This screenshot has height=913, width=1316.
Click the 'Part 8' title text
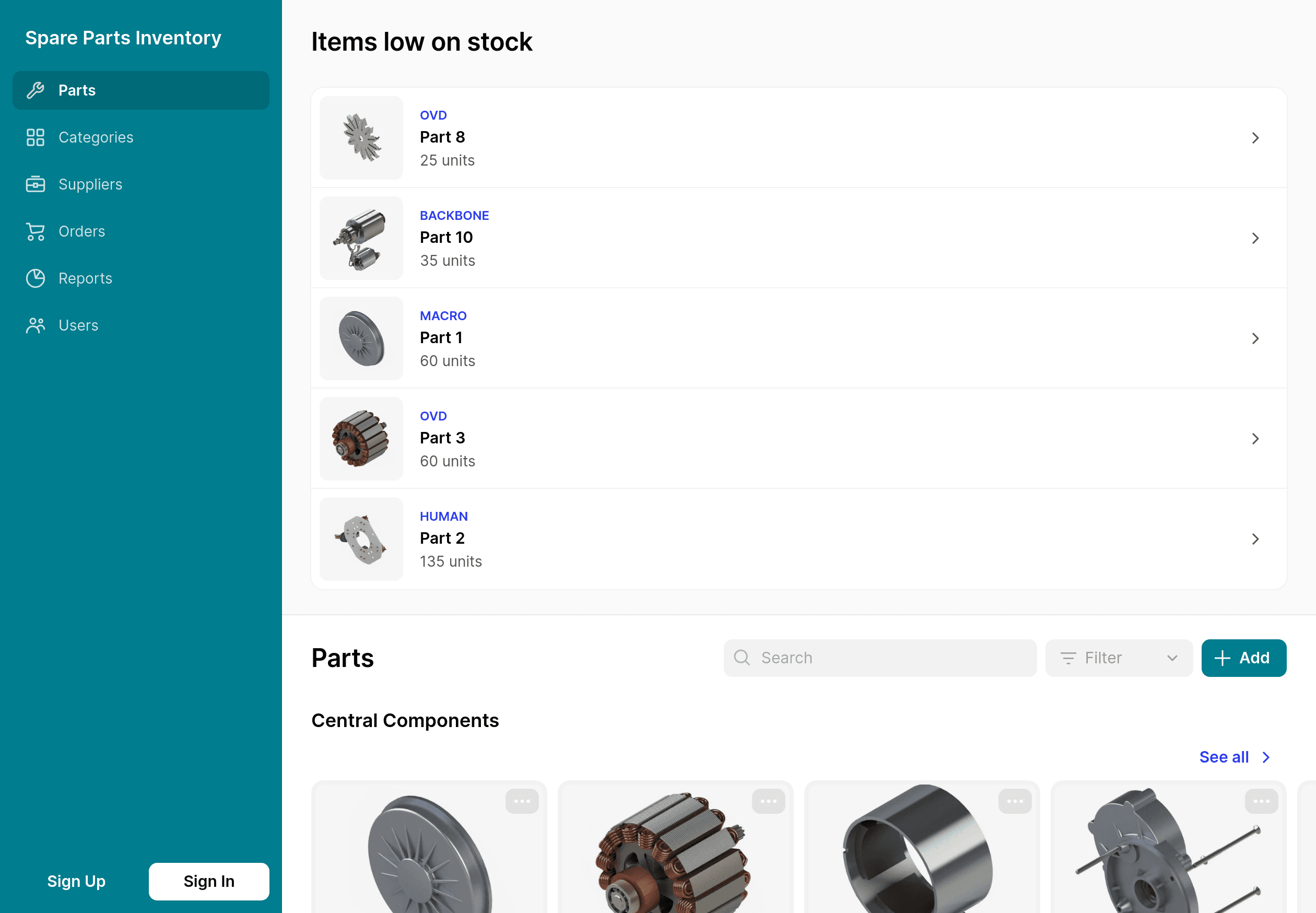(442, 137)
